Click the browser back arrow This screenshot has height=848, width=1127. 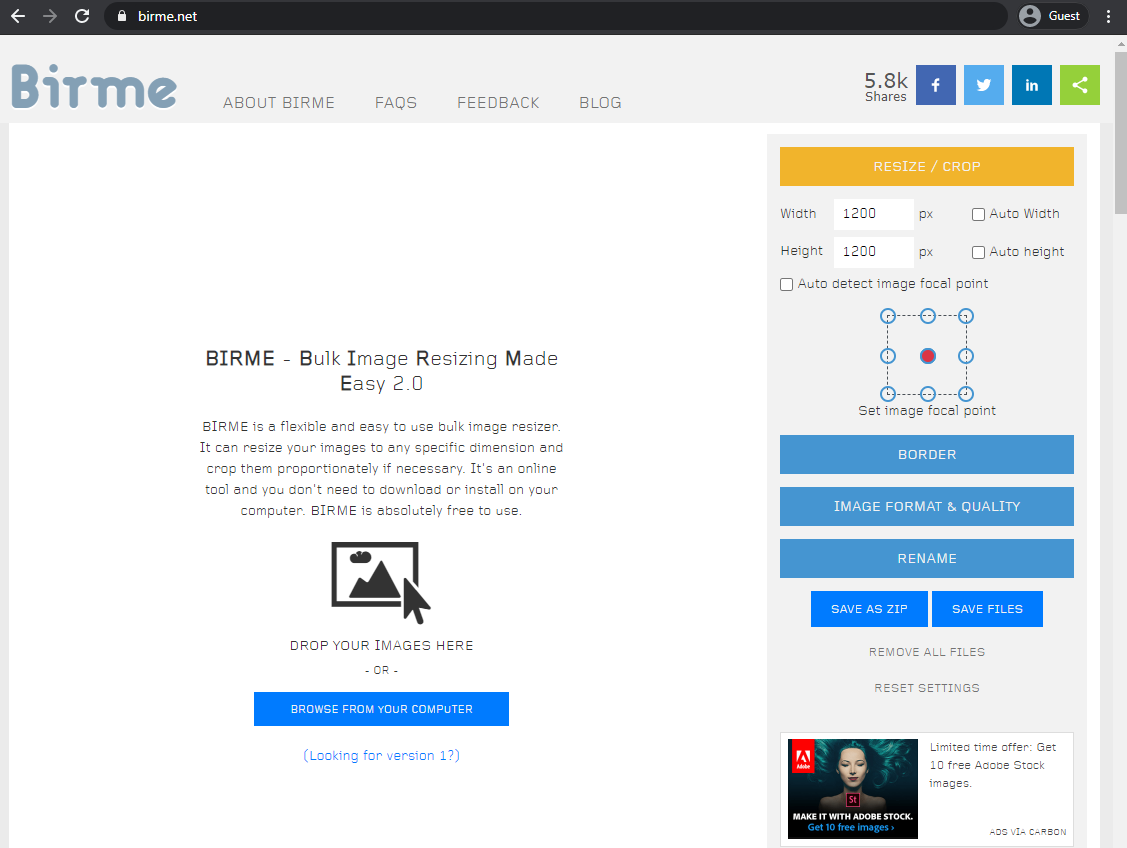[x=18, y=16]
